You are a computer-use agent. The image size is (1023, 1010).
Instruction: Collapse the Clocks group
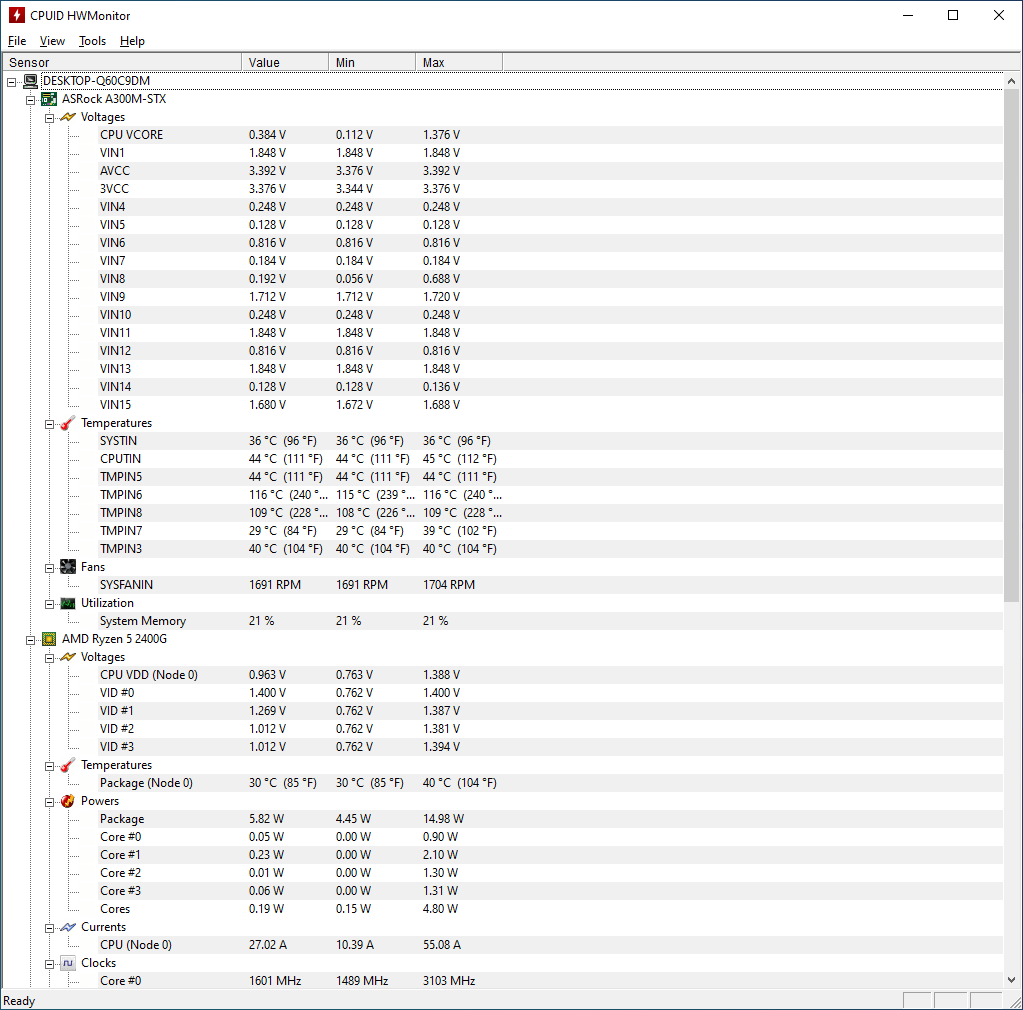[49, 964]
